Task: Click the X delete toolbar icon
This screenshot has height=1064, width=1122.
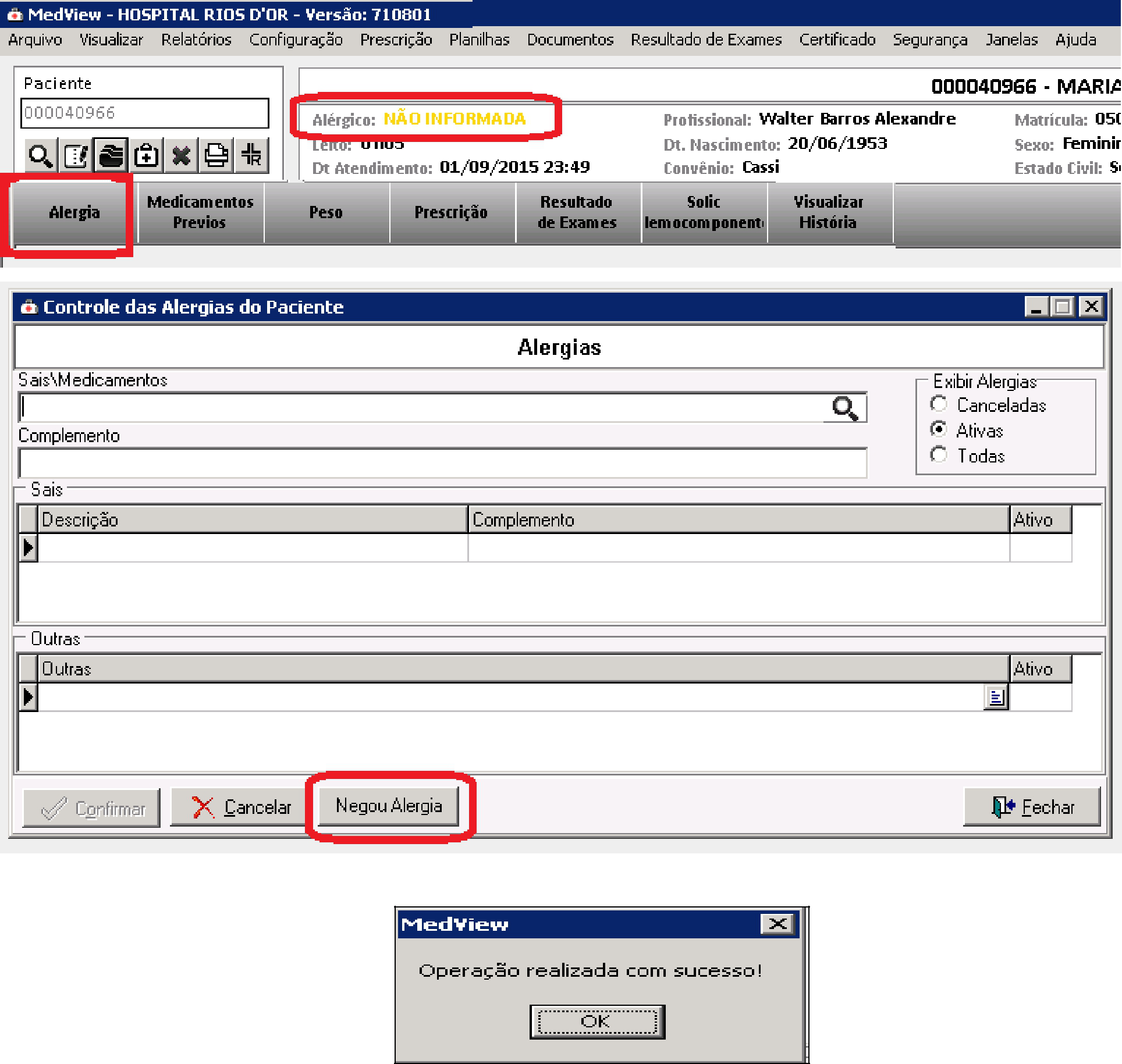Action: click(x=181, y=155)
